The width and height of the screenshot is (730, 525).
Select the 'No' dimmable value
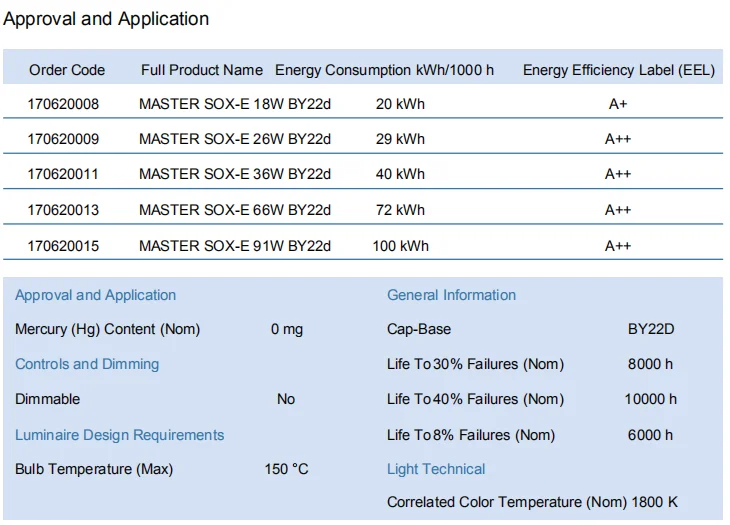286,399
